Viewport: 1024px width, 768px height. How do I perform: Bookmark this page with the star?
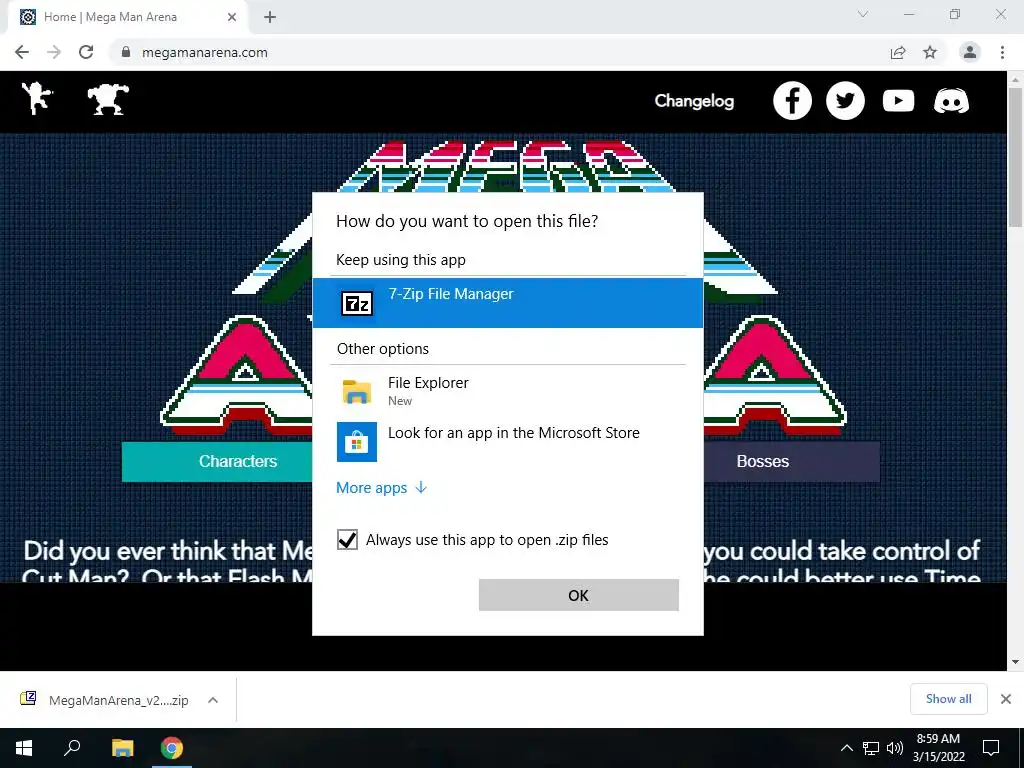pos(930,52)
